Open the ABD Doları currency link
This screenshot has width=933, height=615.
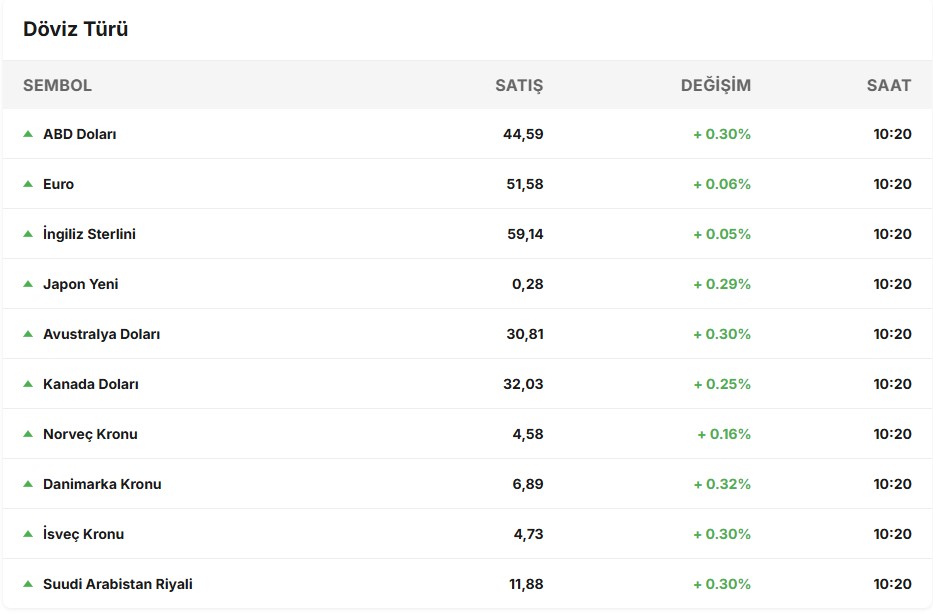pyautogui.click(x=80, y=134)
